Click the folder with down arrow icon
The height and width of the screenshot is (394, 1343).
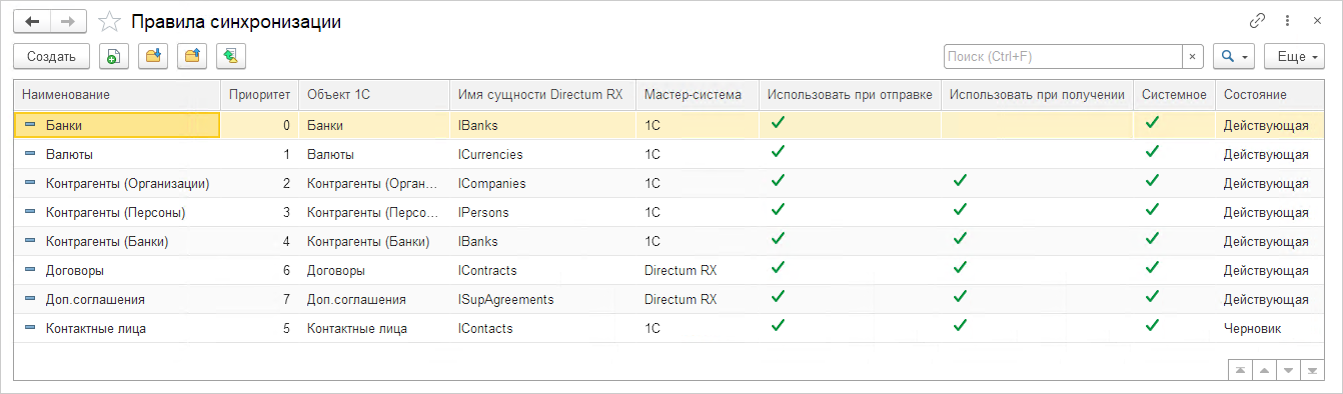[x=153, y=57]
